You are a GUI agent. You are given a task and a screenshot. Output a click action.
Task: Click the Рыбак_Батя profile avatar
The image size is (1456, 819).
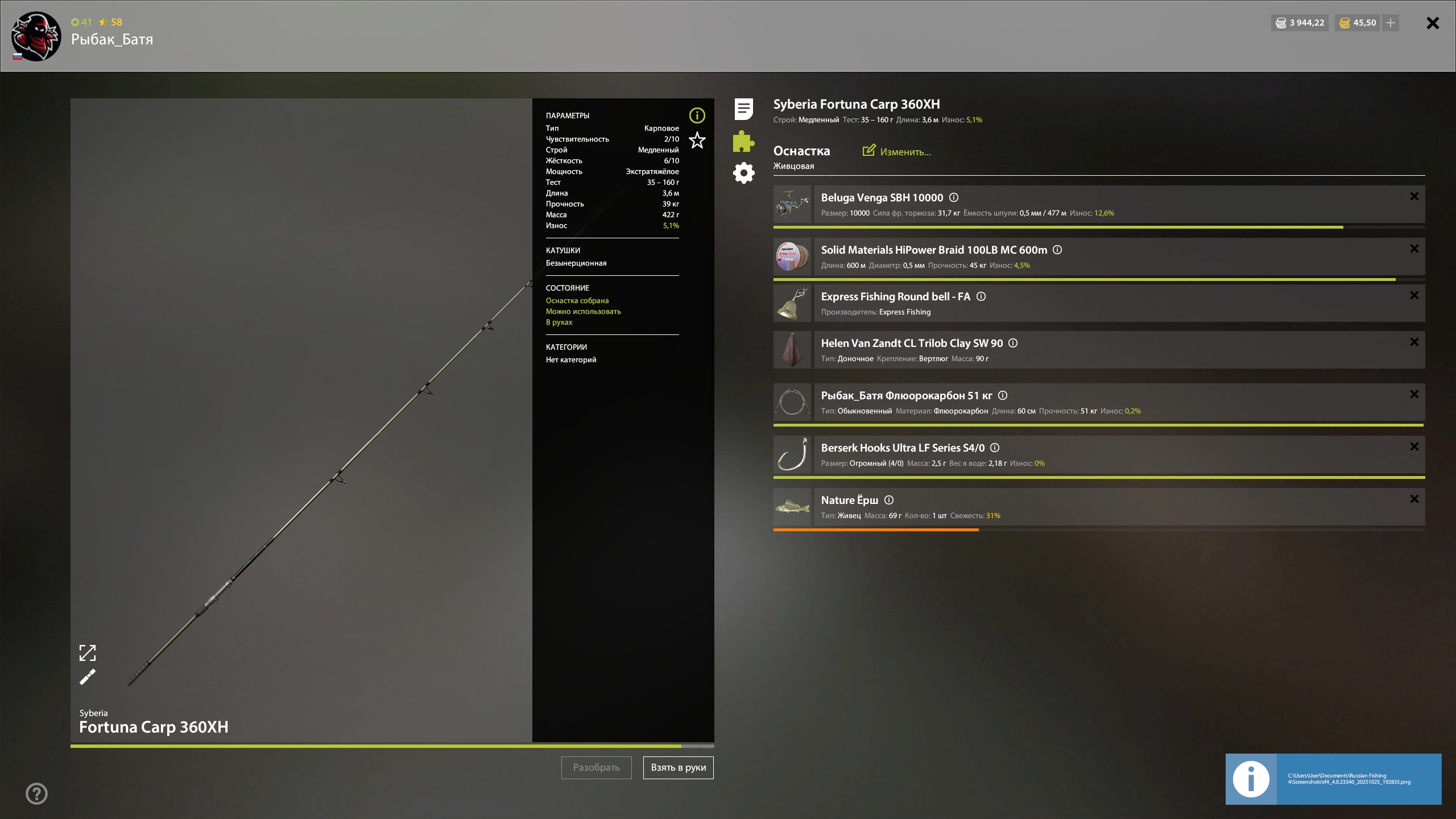pyautogui.click(x=36, y=36)
